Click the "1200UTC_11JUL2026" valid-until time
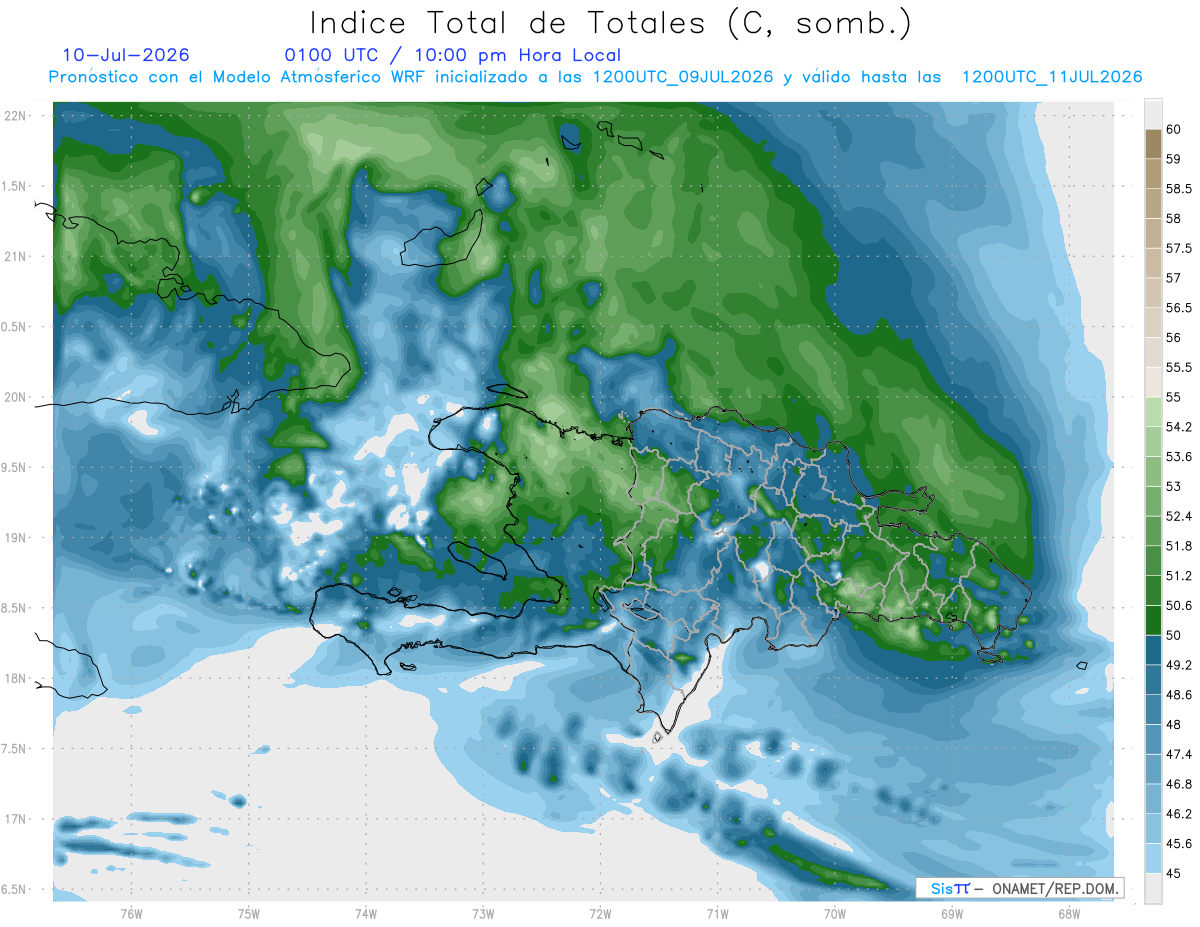The image size is (1200, 927). (1052, 77)
